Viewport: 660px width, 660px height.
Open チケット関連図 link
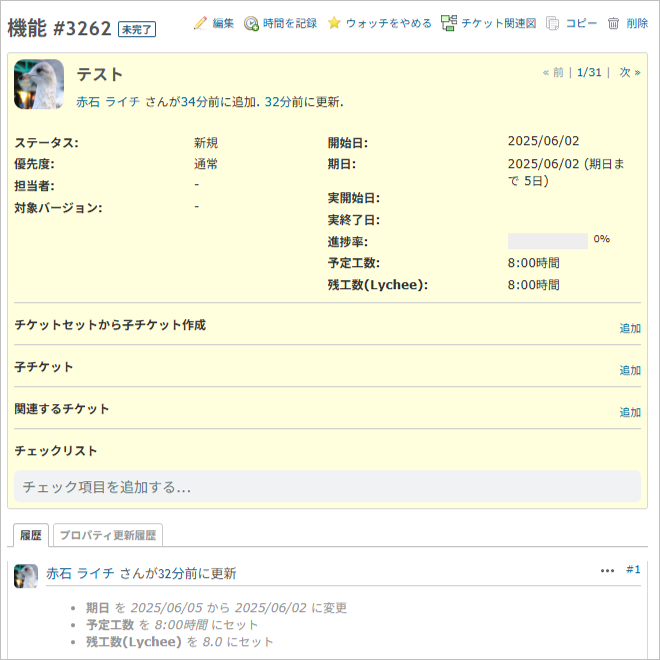click(499, 23)
